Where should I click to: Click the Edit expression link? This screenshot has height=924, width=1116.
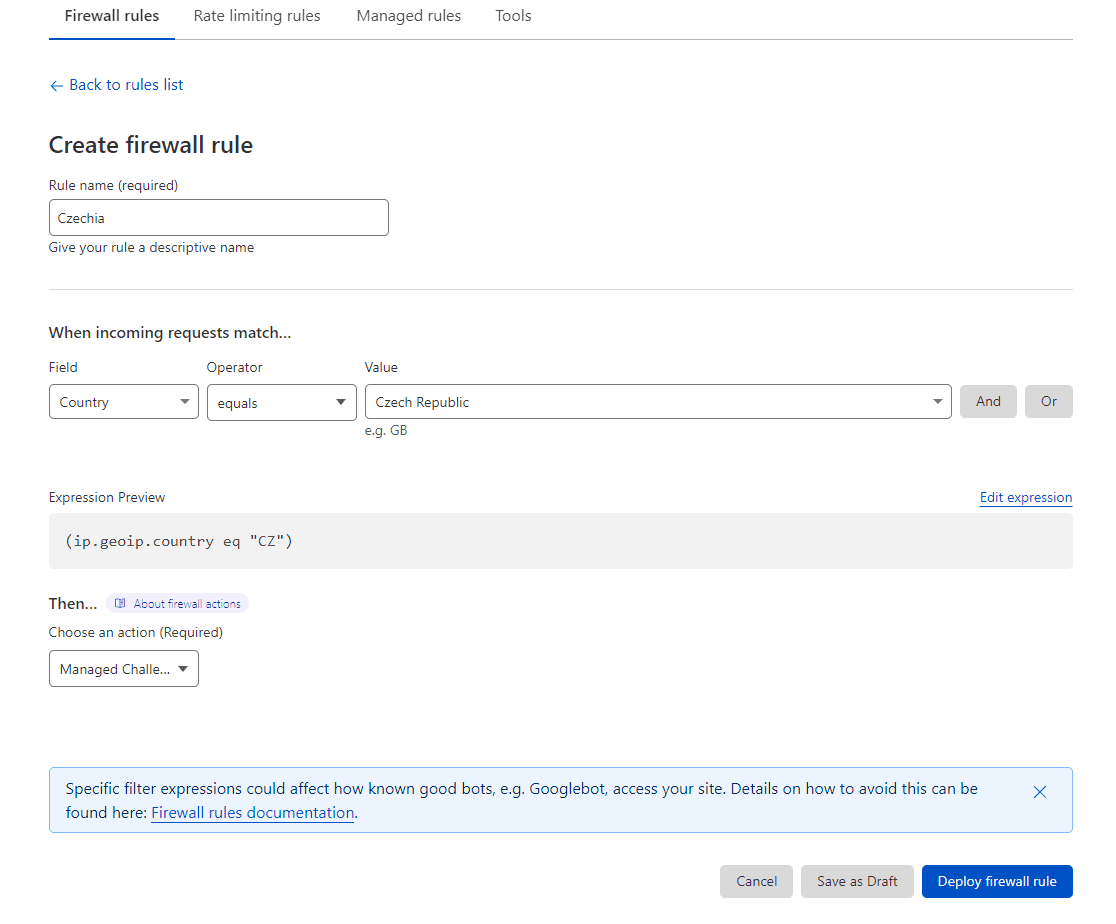point(1025,498)
